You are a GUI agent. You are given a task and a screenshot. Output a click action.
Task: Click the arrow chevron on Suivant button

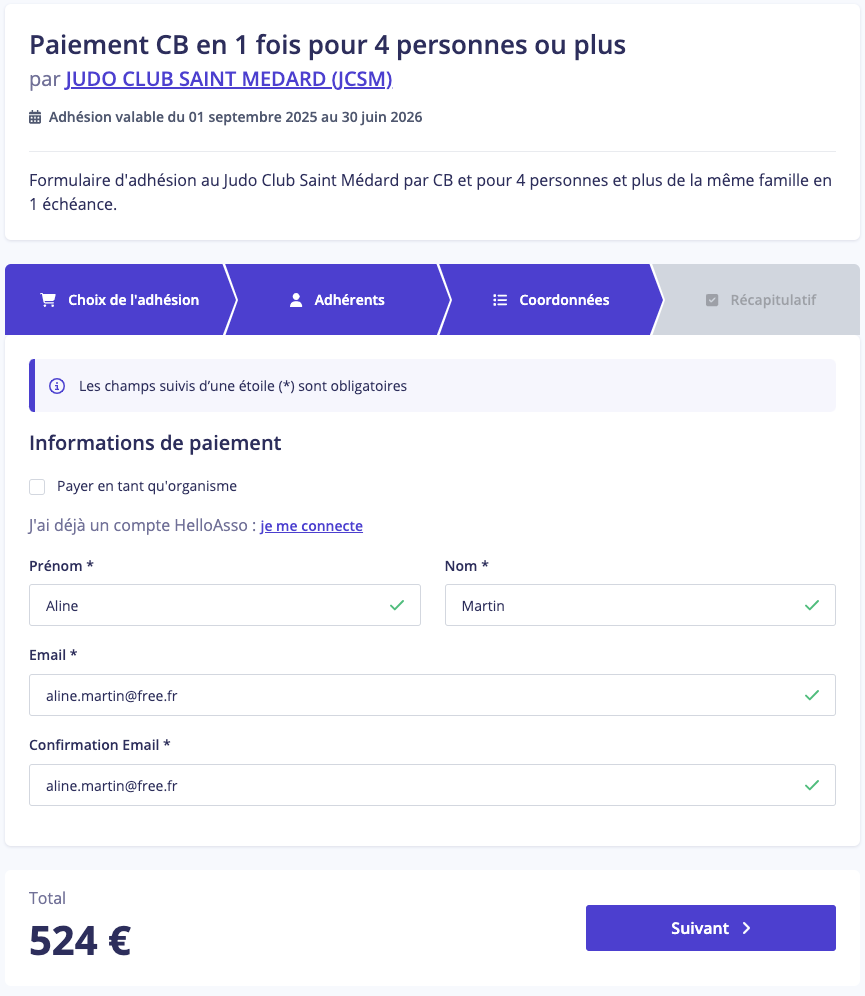point(747,928)
